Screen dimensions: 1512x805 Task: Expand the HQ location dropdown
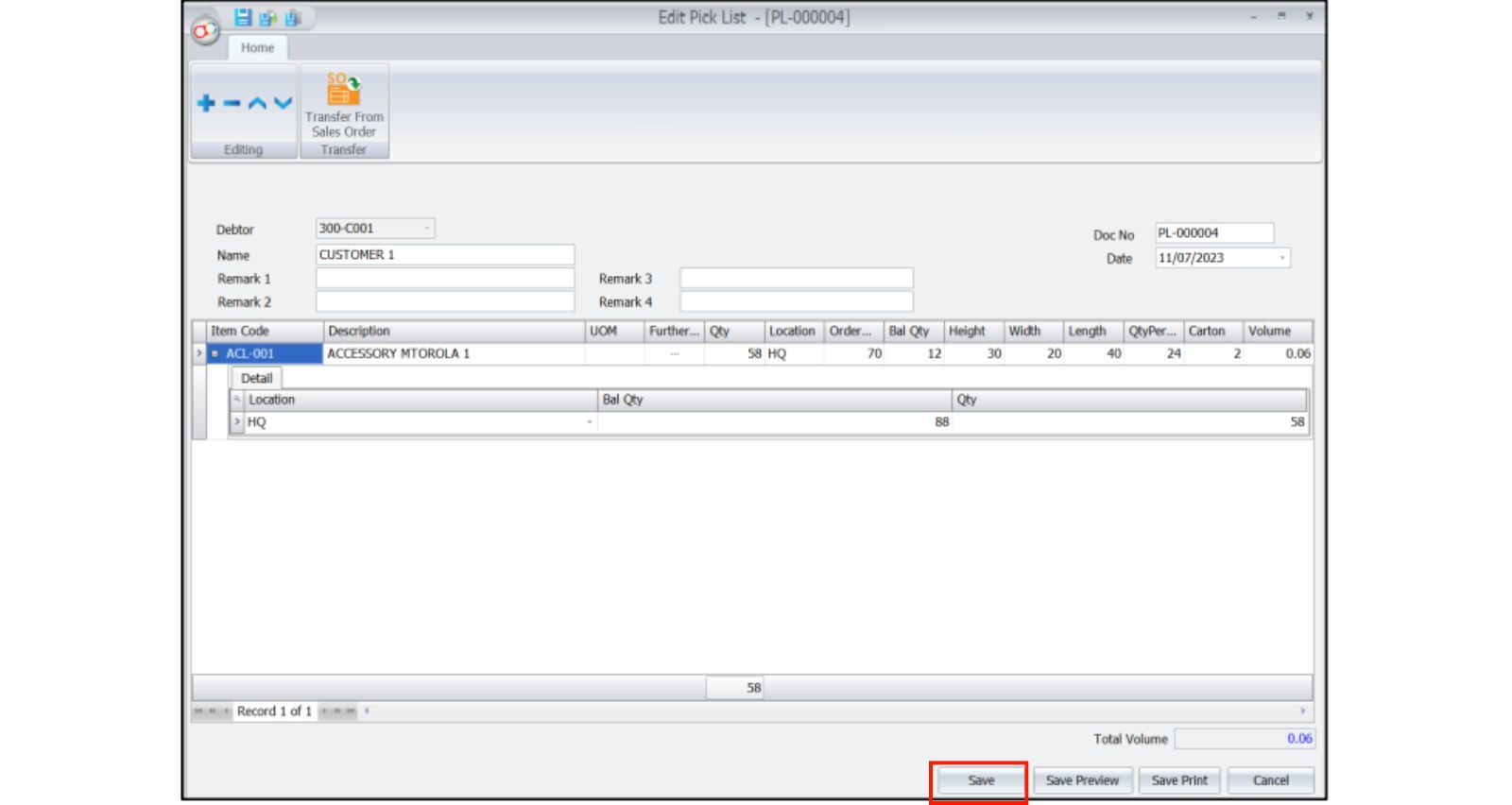point(590,422)
